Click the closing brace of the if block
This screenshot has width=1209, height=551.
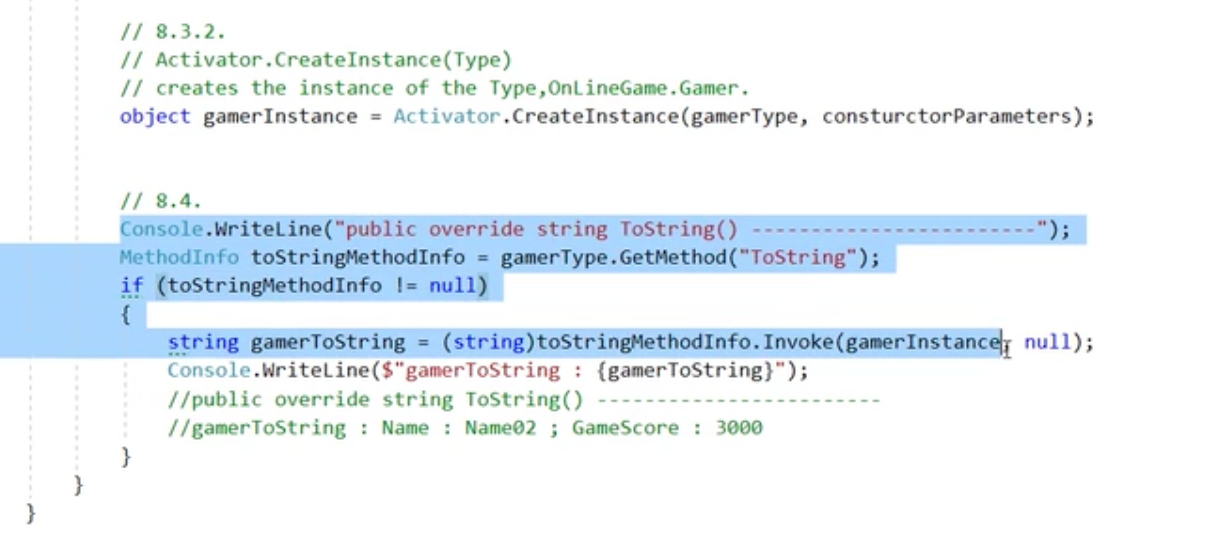(126, 456)
